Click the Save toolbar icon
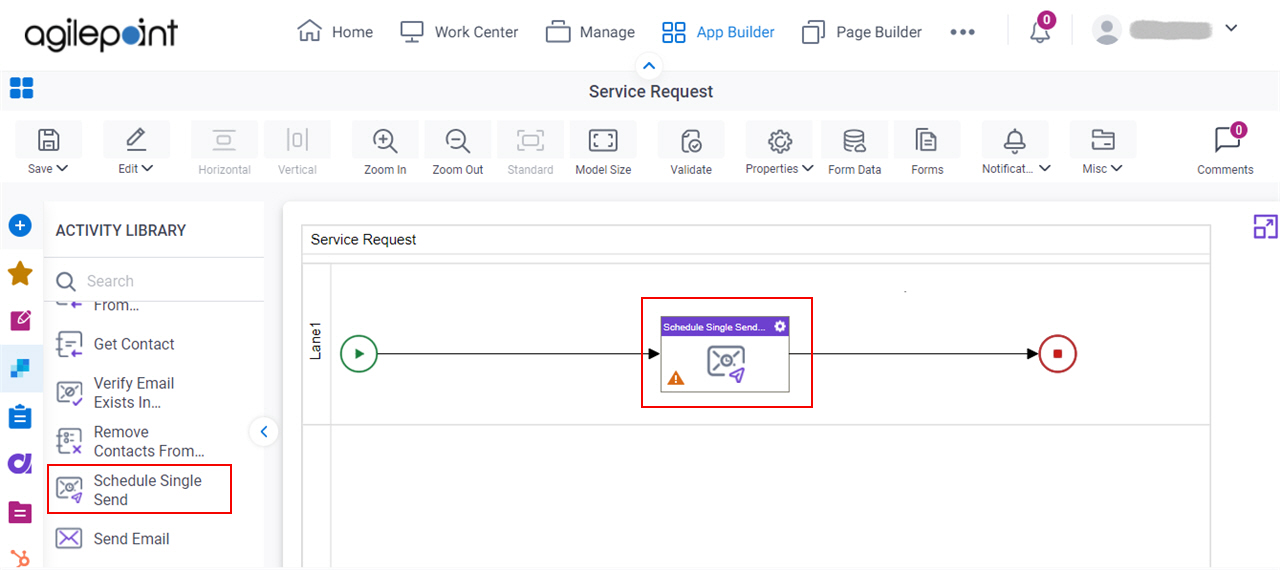1280x570 pixels. coord(48,140)
